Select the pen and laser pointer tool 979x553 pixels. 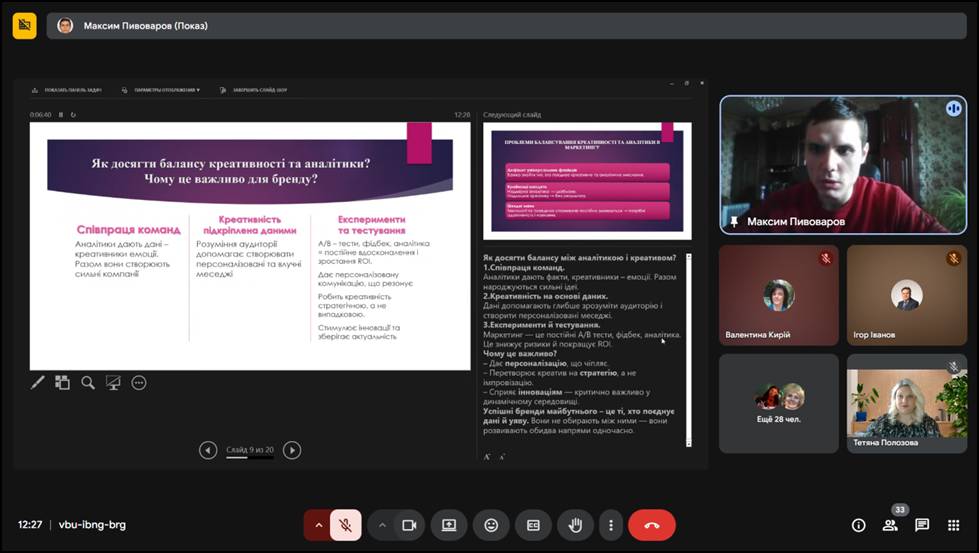pyautogui.click(x=38, y=382)
